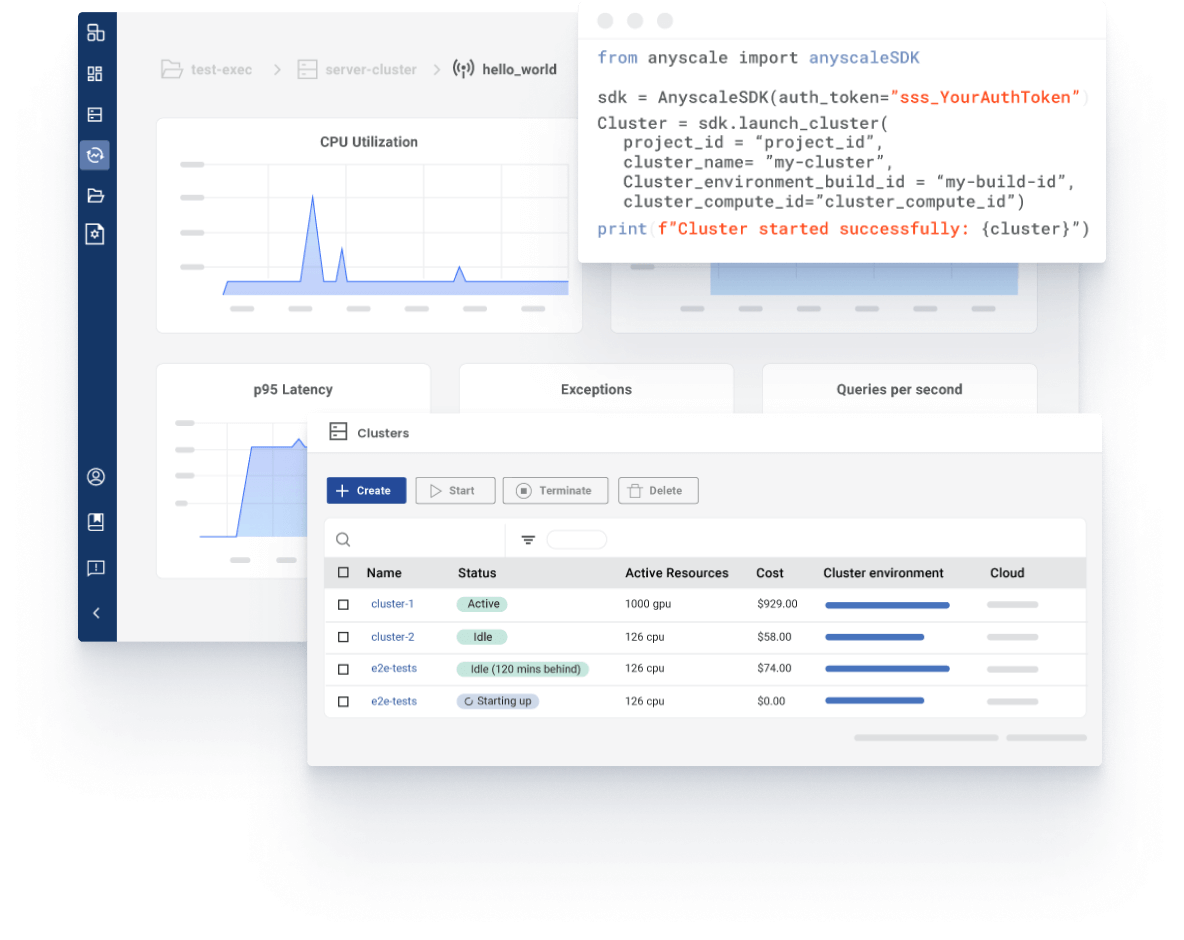Viewport: 1184px width, 940px height.
Task: Click the Queries per second card title
Action: (x=899, y=390)
